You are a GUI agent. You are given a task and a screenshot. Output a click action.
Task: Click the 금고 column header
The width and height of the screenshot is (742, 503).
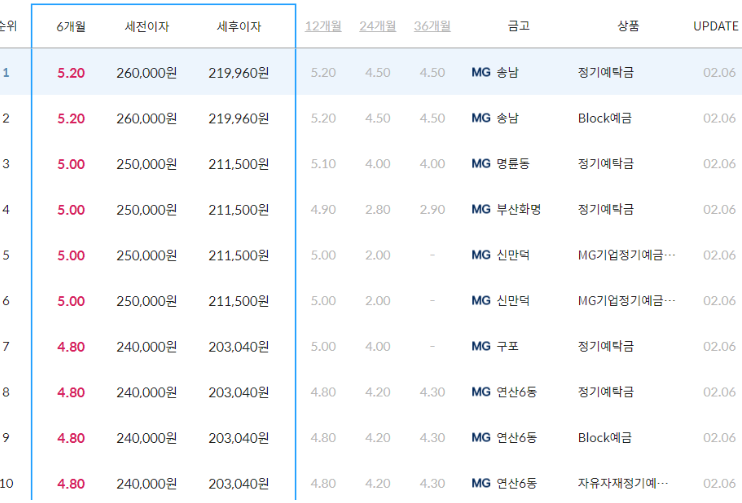[519, 26]
